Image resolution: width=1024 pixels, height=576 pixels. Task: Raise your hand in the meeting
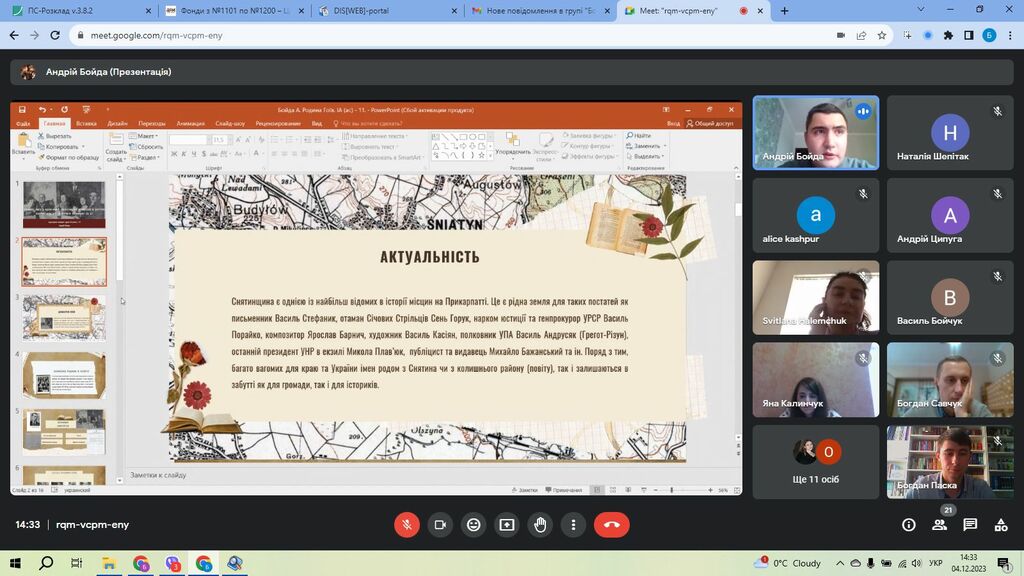pos(540,524)
